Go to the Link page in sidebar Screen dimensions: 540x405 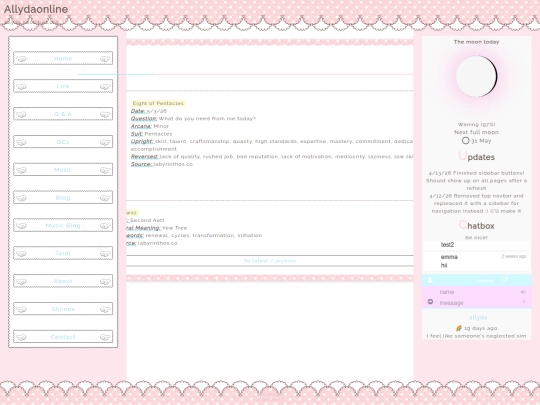63,86
